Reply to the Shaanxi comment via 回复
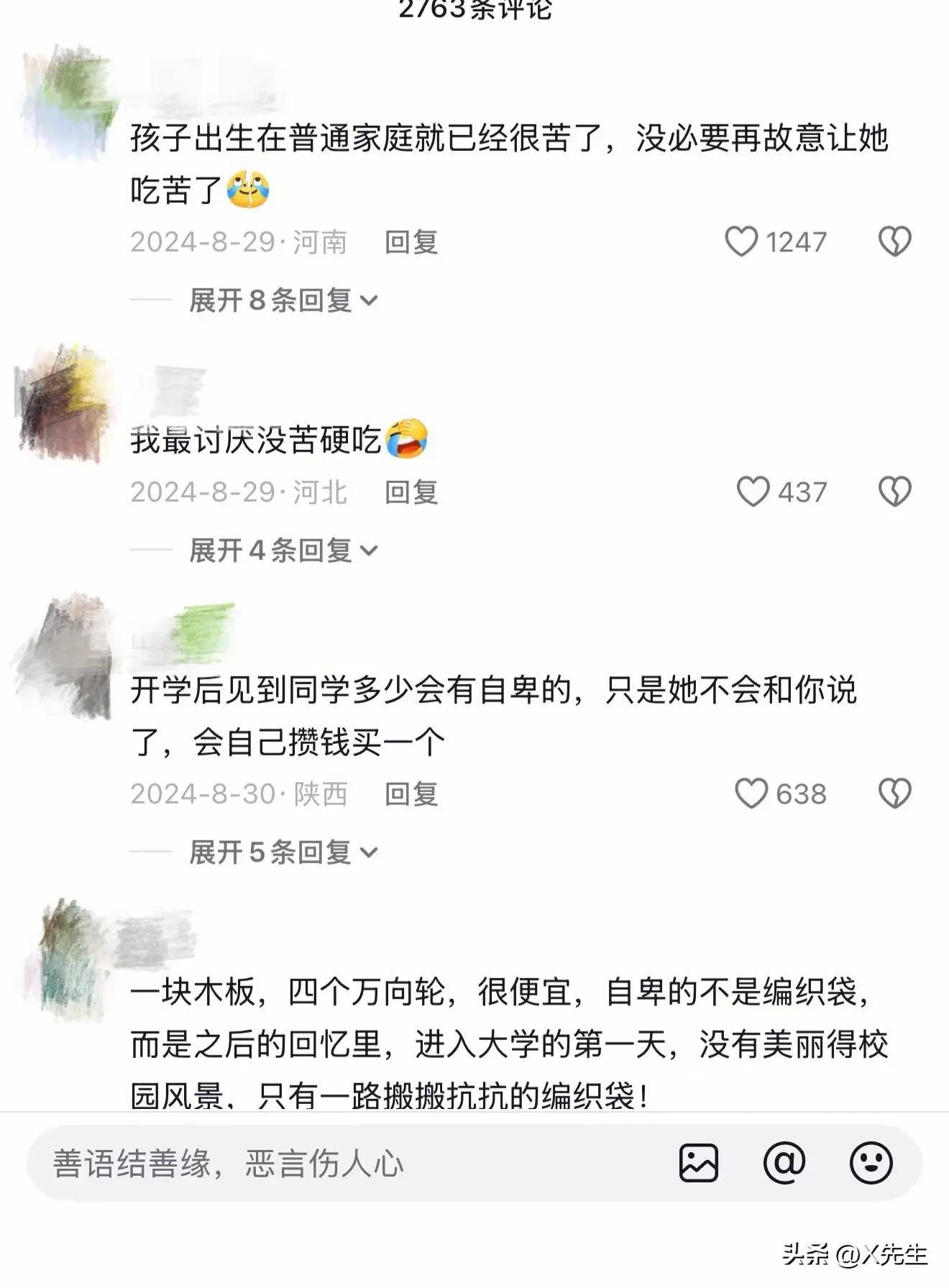 (411, 793)
